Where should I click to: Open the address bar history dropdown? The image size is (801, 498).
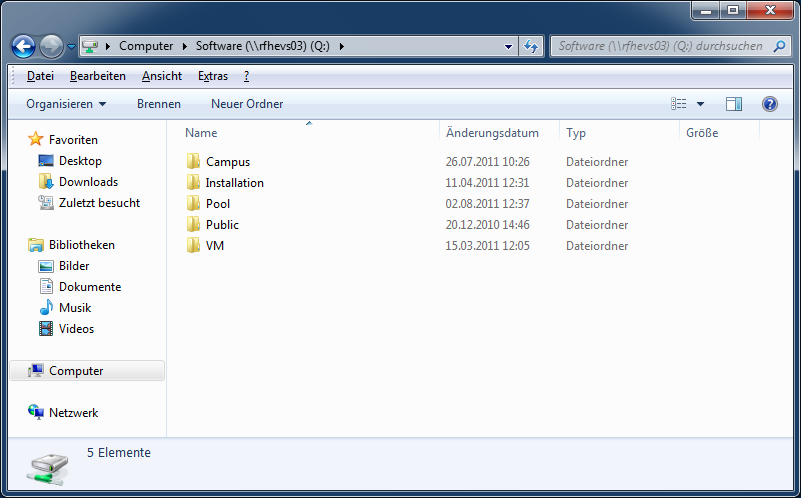[x=508, y=46]
